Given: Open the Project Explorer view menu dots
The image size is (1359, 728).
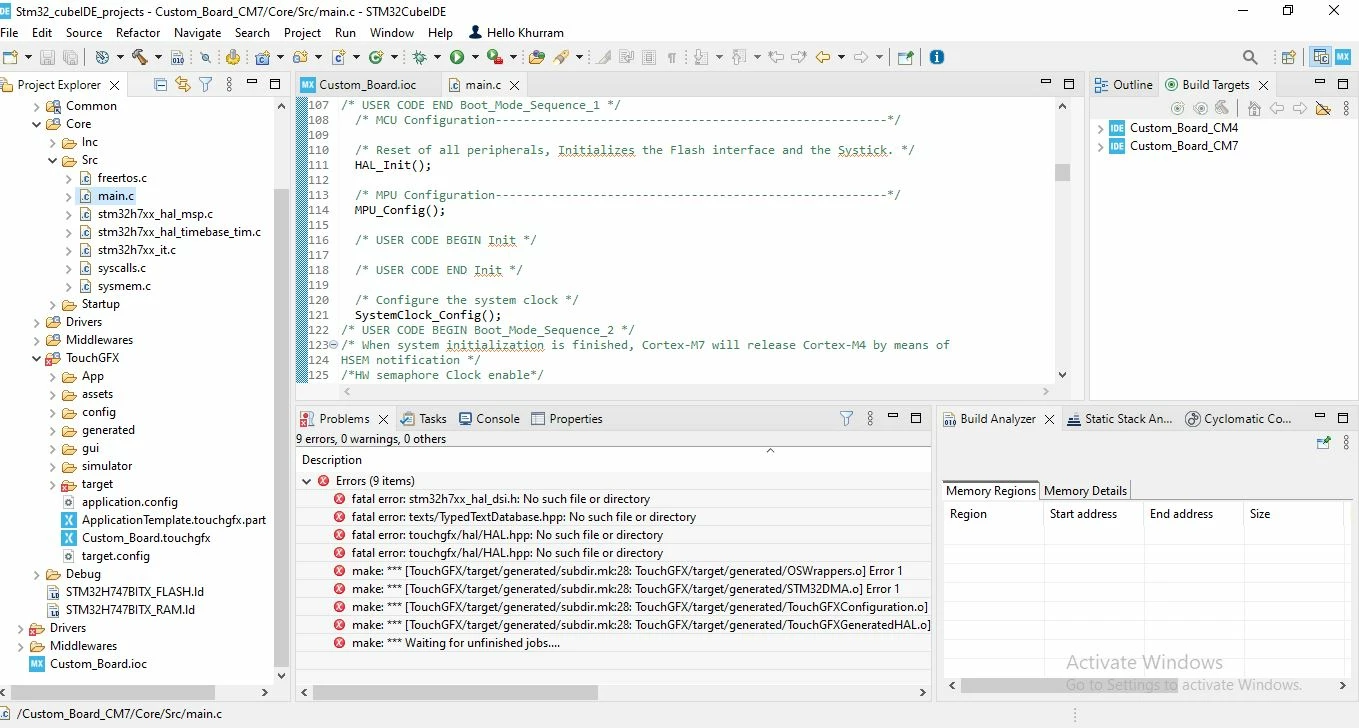Looking at the screenshot, I should (228, 85).
